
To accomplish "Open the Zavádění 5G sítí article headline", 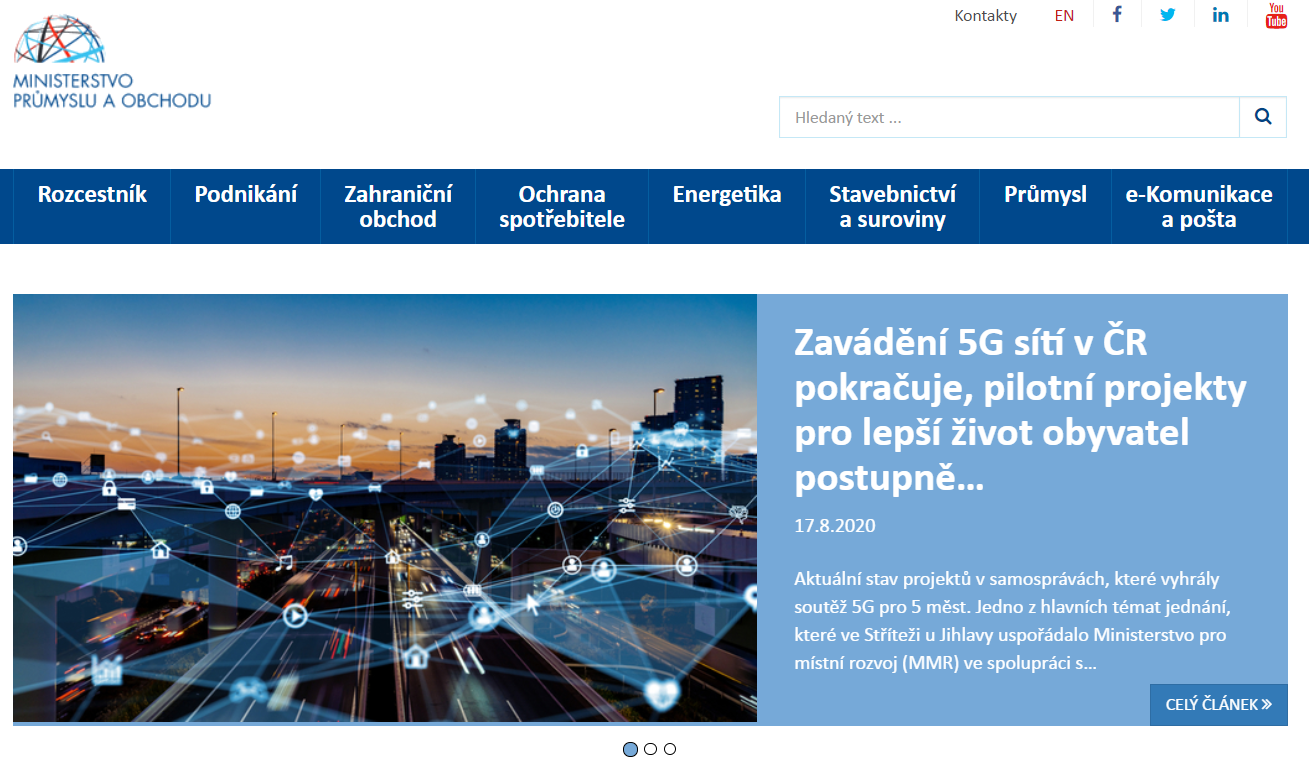I will 1020,411.
